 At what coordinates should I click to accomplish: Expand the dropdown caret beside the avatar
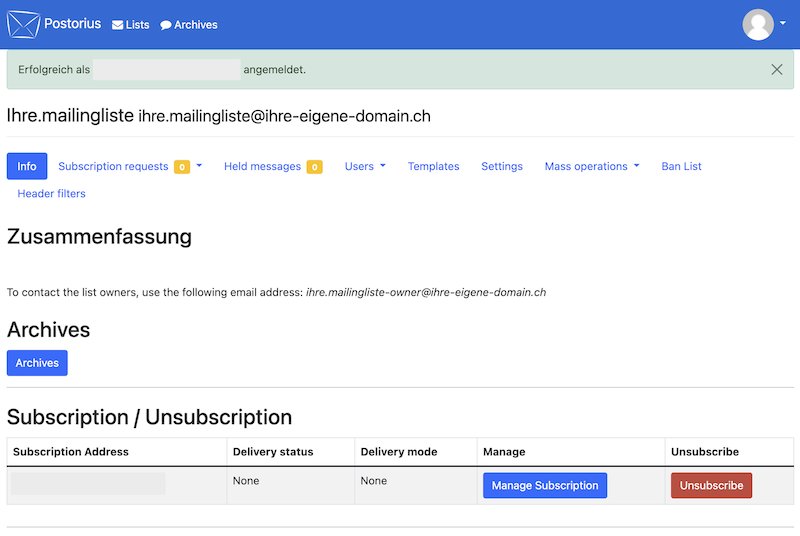tap(783, 23)
